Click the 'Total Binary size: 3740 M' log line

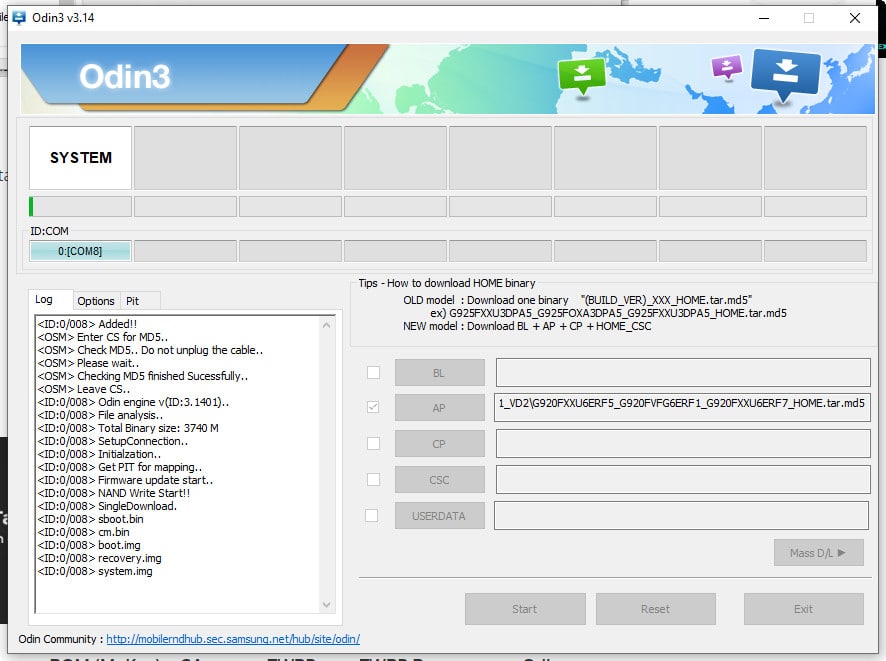tap(128, 428)
